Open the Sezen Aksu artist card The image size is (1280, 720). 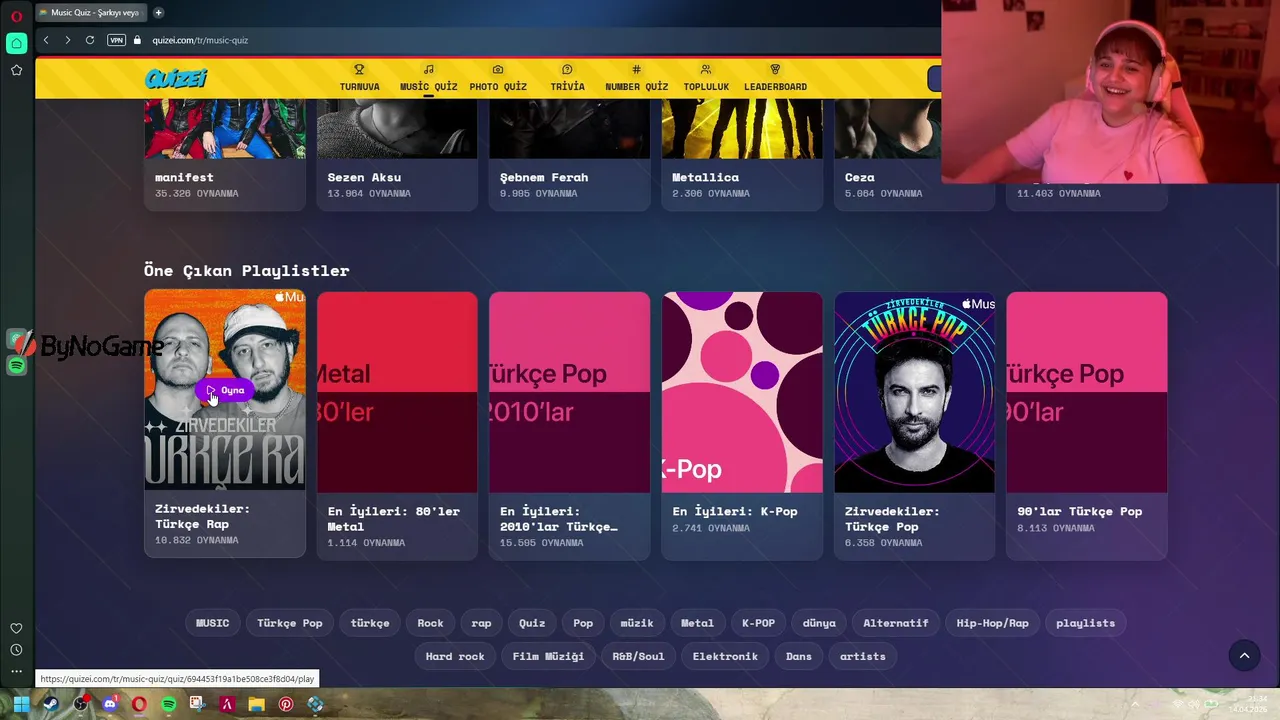click(x=397, y=155)
